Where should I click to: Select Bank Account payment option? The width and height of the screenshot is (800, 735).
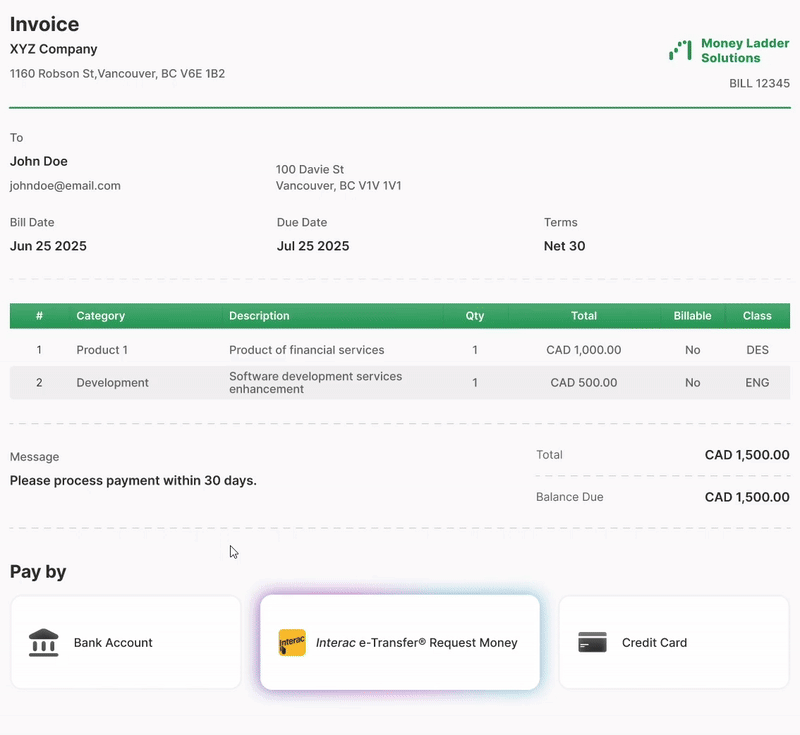point(126,643)
